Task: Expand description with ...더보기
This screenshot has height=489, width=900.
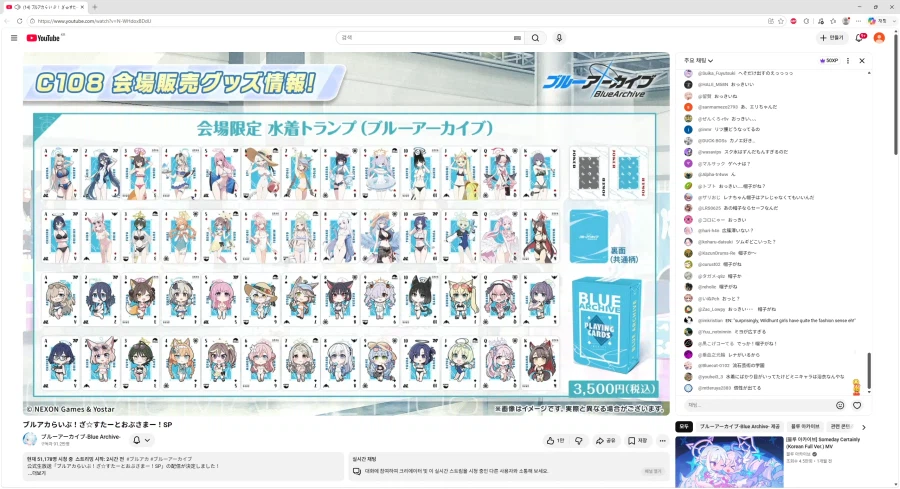Action: pos(36,474)
